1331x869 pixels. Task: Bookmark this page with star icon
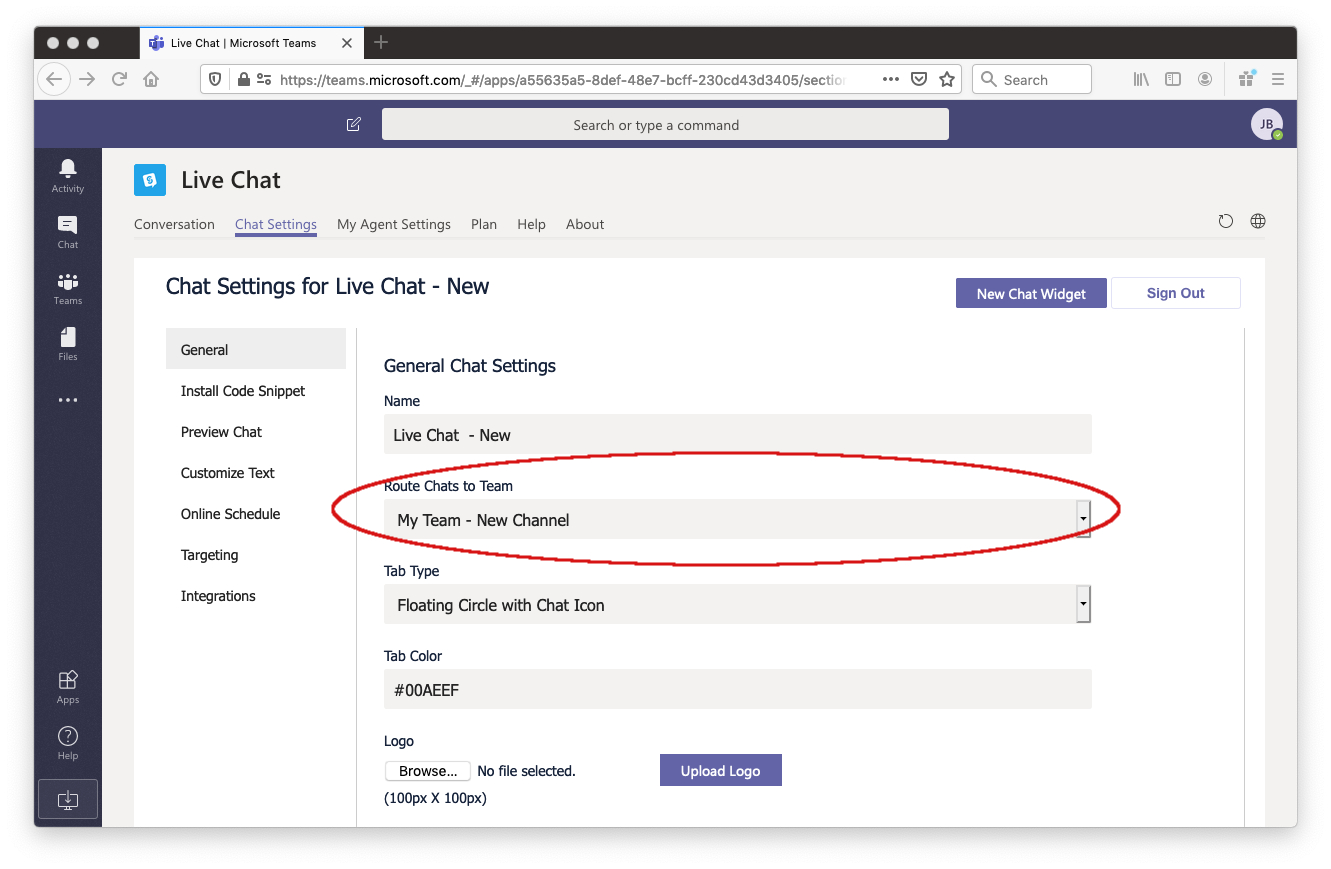click(947, 79)
